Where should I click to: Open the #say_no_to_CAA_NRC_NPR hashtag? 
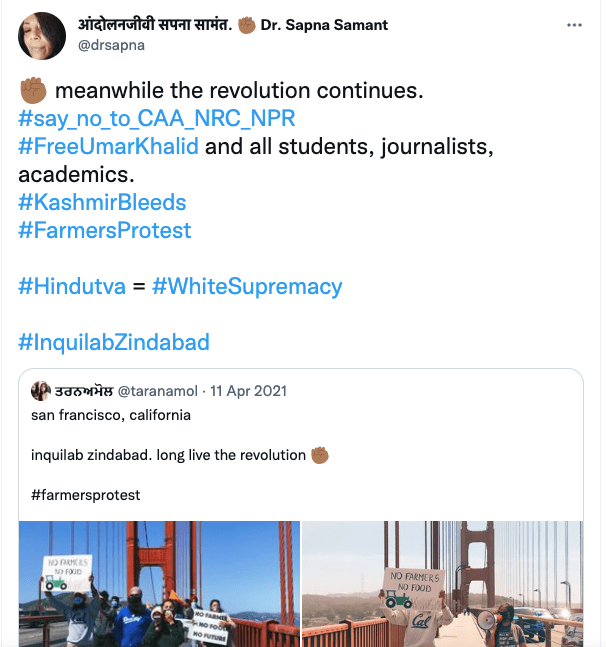point(157,120)
